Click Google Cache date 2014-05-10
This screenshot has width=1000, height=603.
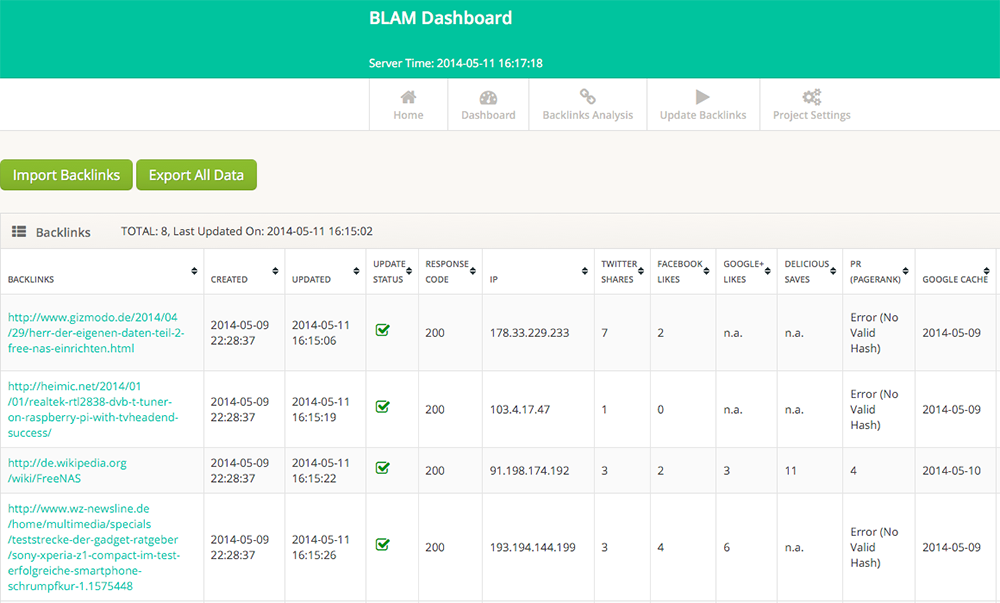coord(952,470)
